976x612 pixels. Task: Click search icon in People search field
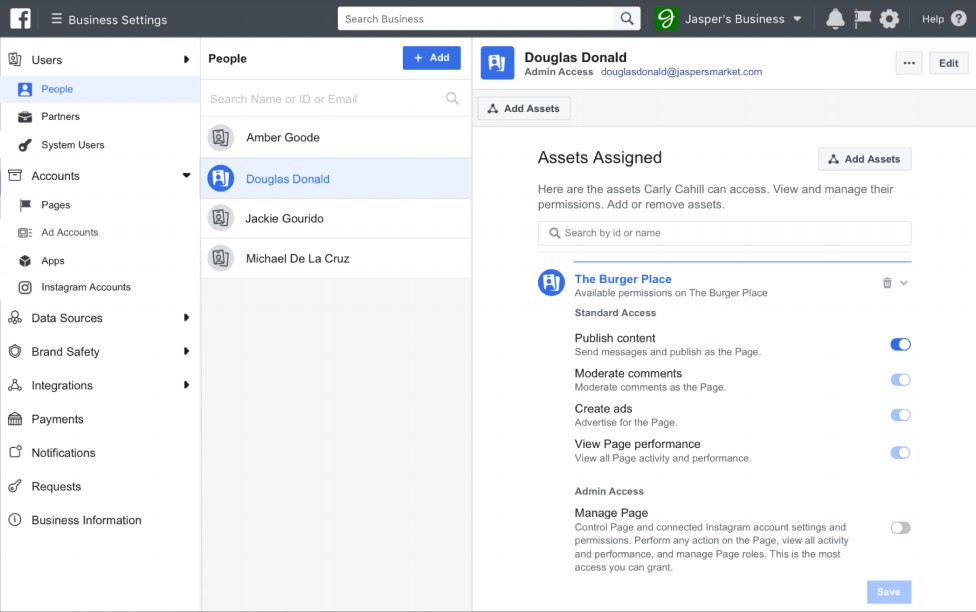point(453,98)
